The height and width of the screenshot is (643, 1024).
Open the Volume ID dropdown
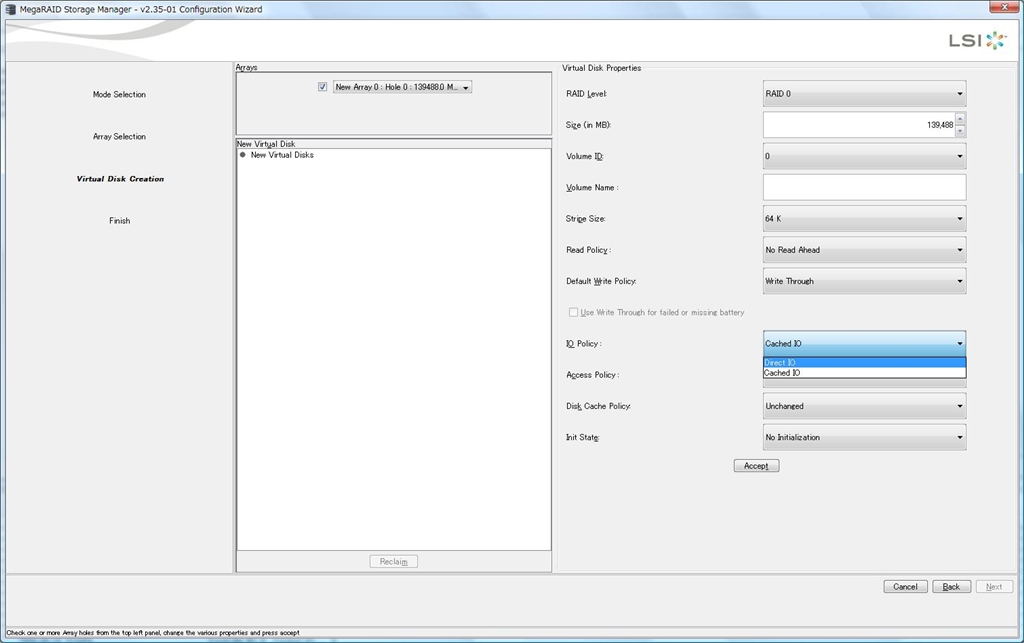point(864,156)
